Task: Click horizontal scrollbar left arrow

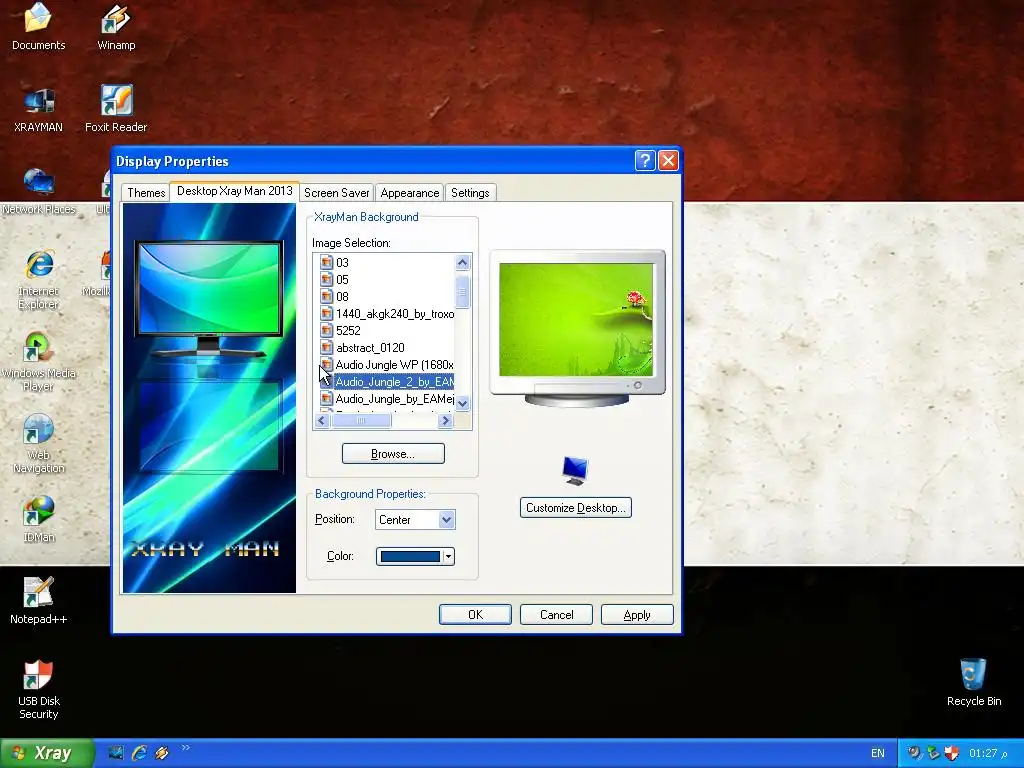Action: pos(321,421)
